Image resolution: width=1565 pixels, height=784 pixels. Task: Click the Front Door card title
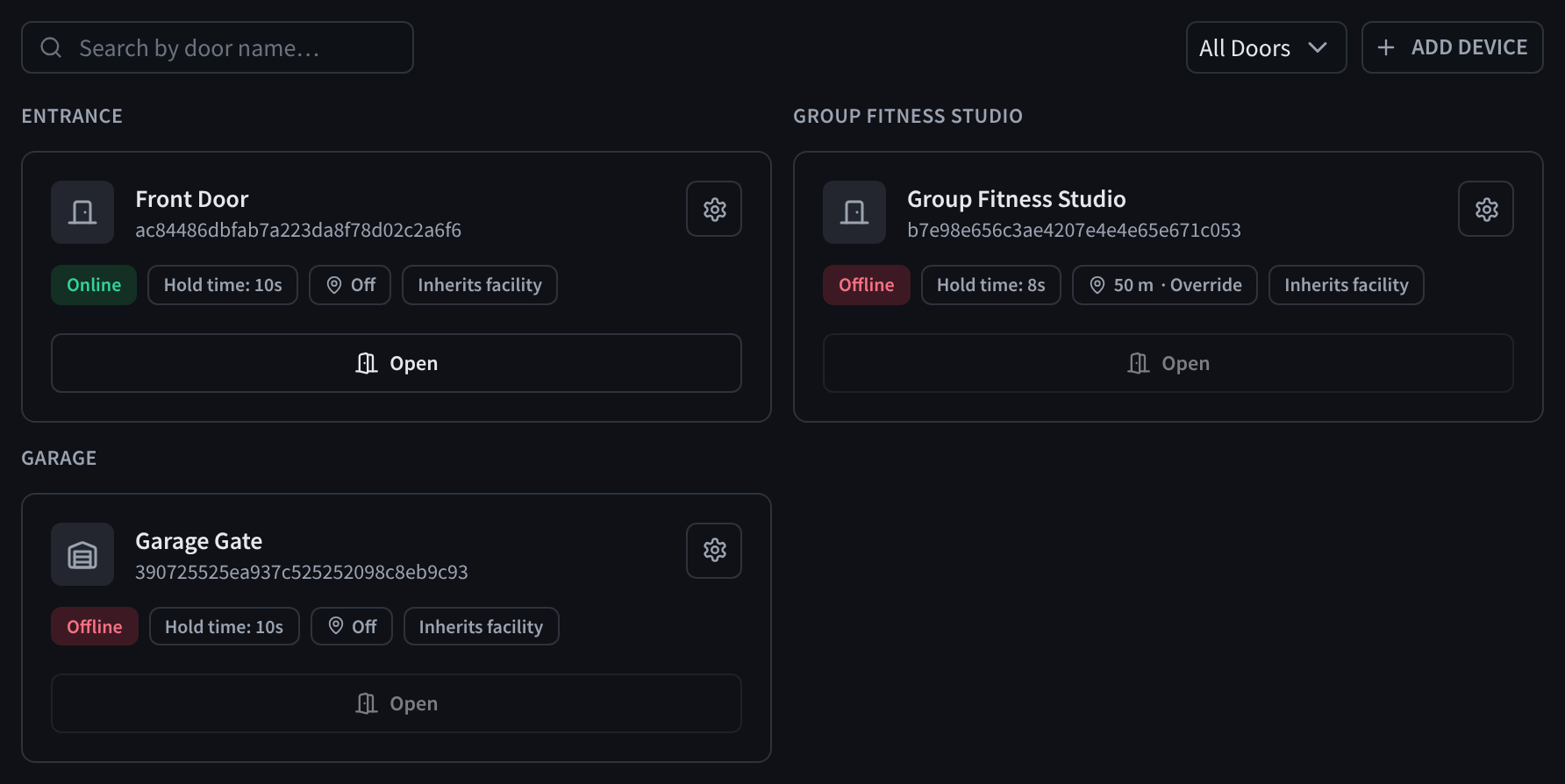tap(192, 199)
